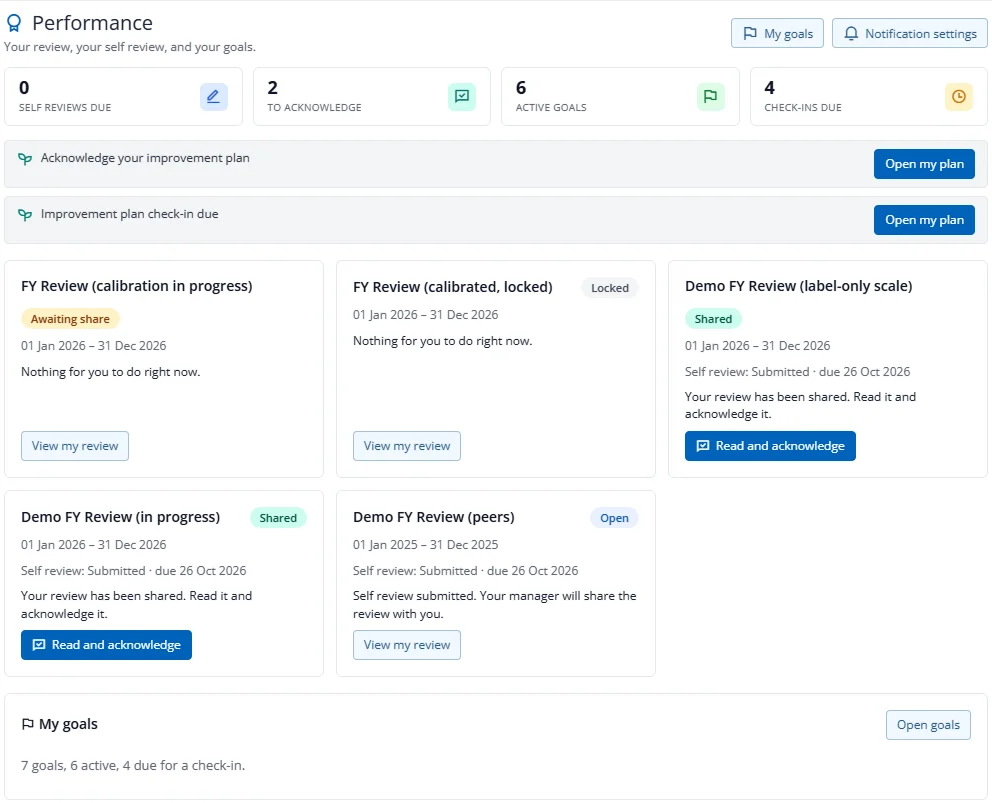Viewport: 992px width, 803px height.
Task: Open my plan to acknowledge improvement plan
Action: click(924, 164)
